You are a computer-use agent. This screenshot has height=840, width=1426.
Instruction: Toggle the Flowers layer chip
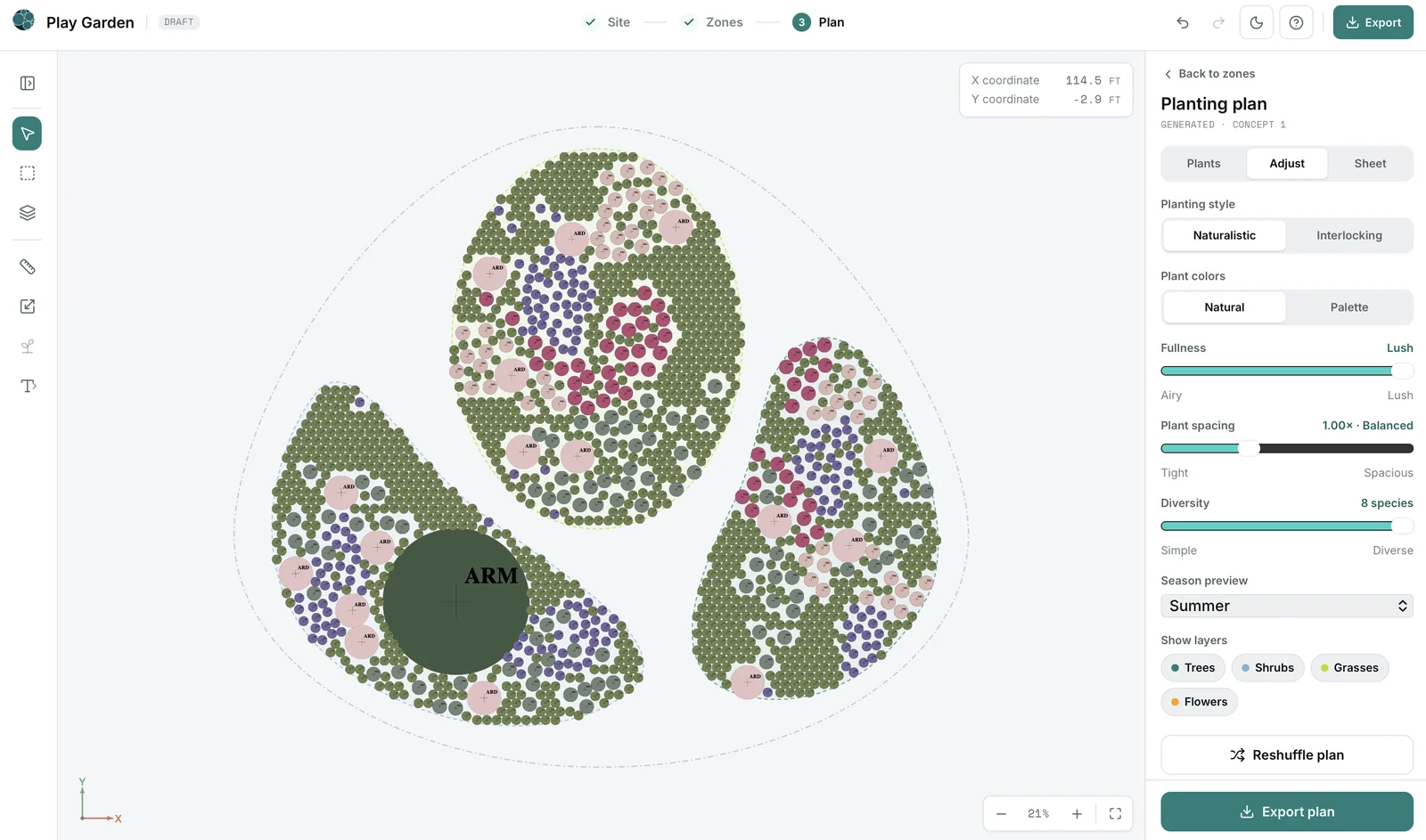coord(1199,702)
